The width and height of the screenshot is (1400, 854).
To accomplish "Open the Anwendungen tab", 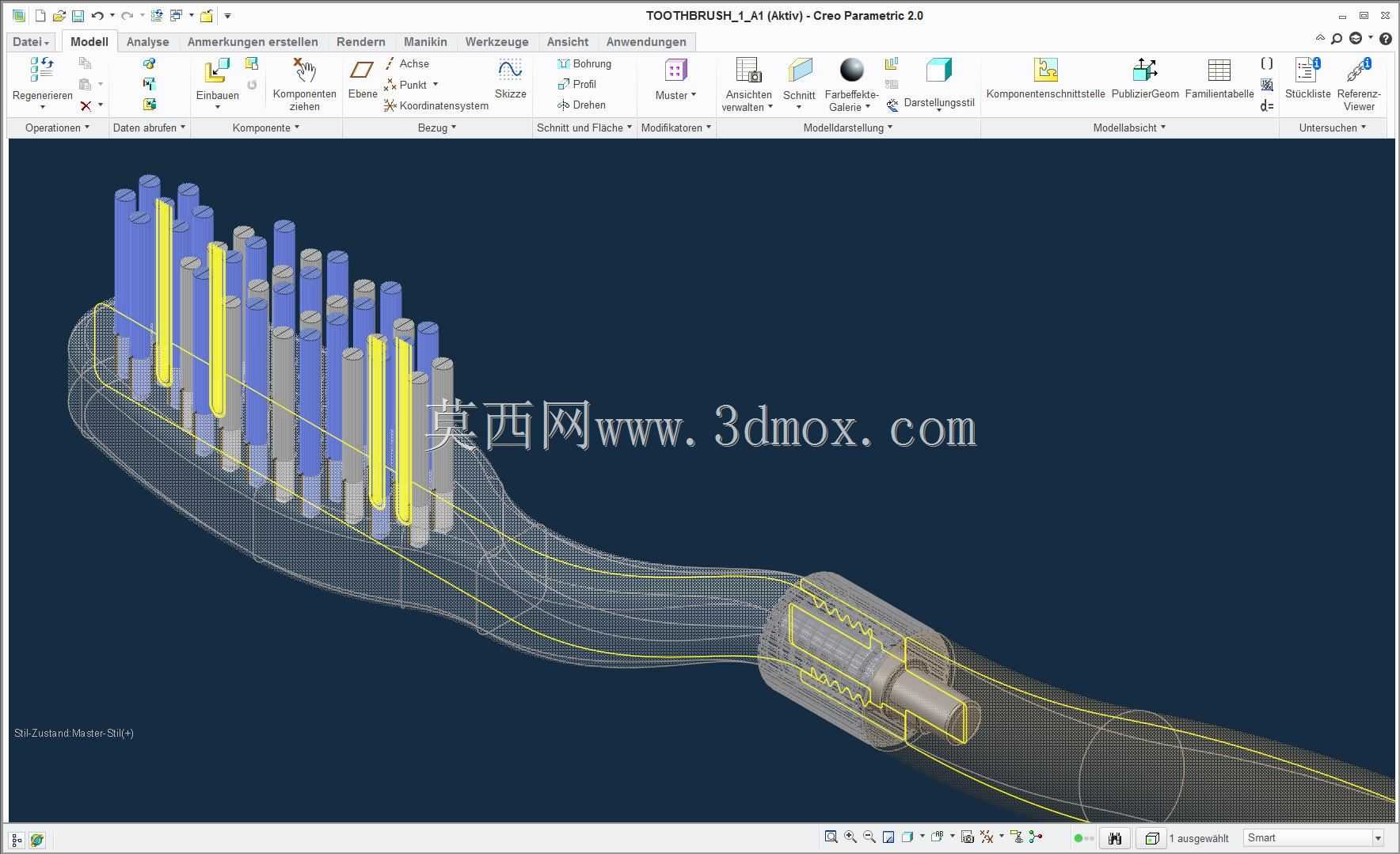I will [646, 42].
